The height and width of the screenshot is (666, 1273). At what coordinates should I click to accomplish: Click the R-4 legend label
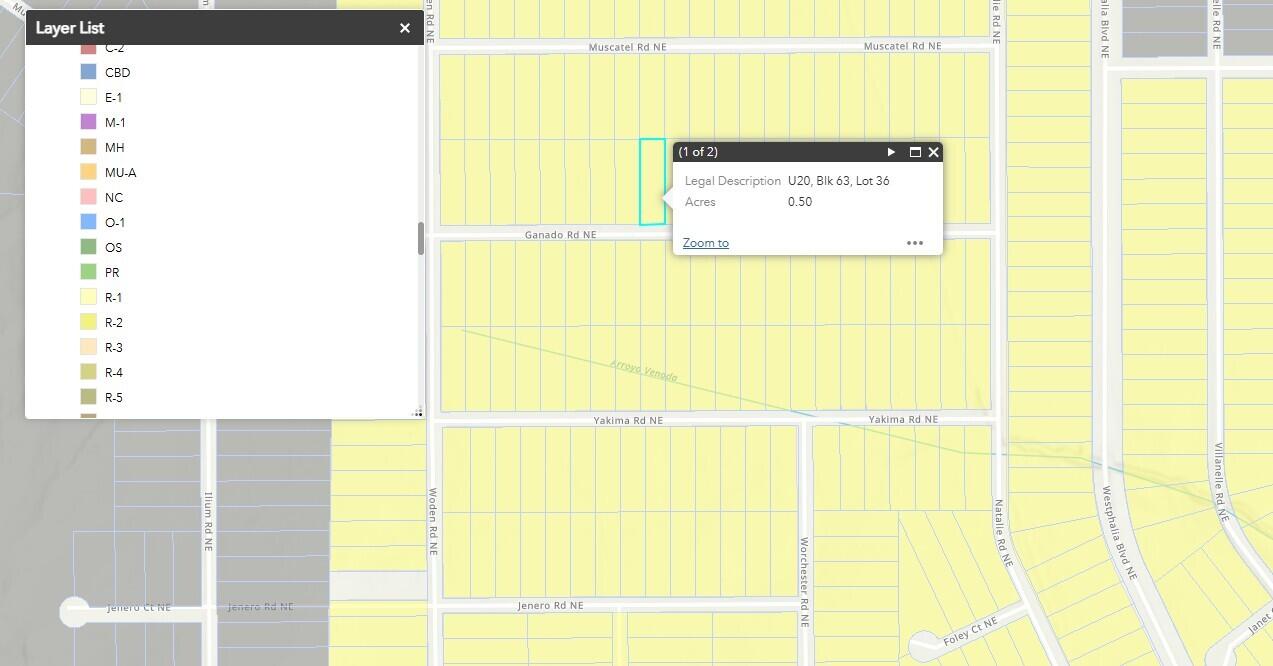(x=114, y=372)
